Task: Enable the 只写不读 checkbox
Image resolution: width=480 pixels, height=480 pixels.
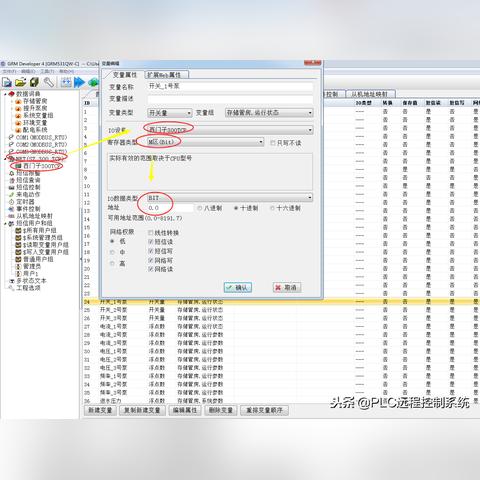Action: point(273,143)
